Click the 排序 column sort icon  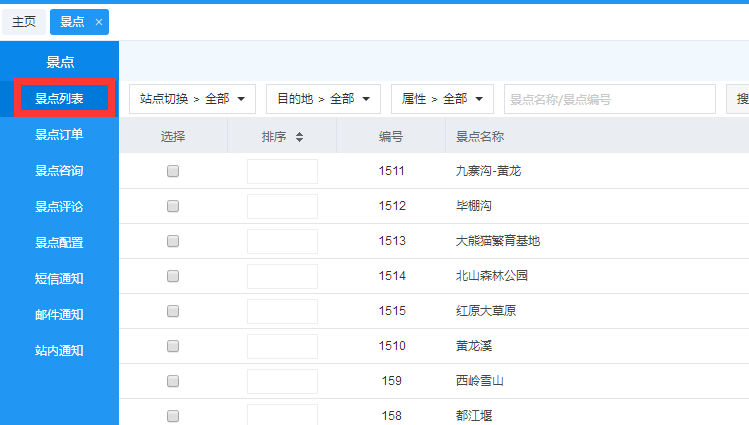click(x=299, y=137)
